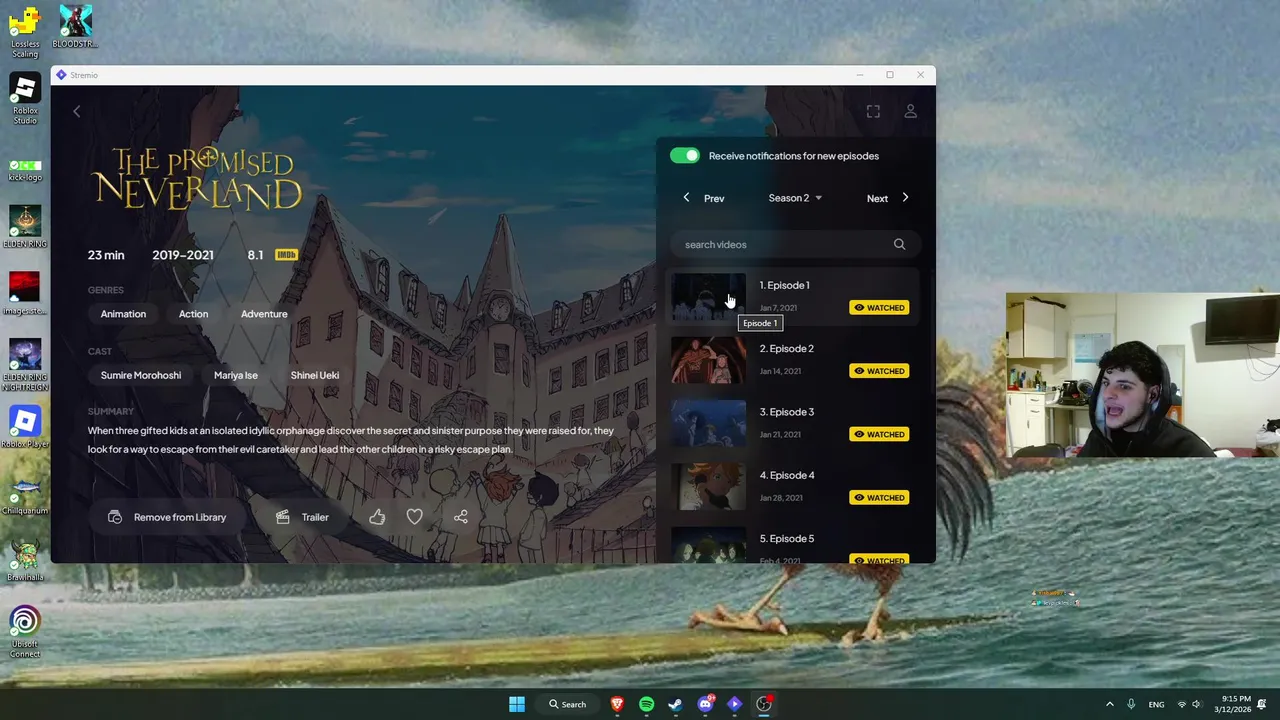Open ELDEN RING NIGHTREIGN desktop shortcut
The width and height of the screenshot is (1280, 720).
pos(25,366)
